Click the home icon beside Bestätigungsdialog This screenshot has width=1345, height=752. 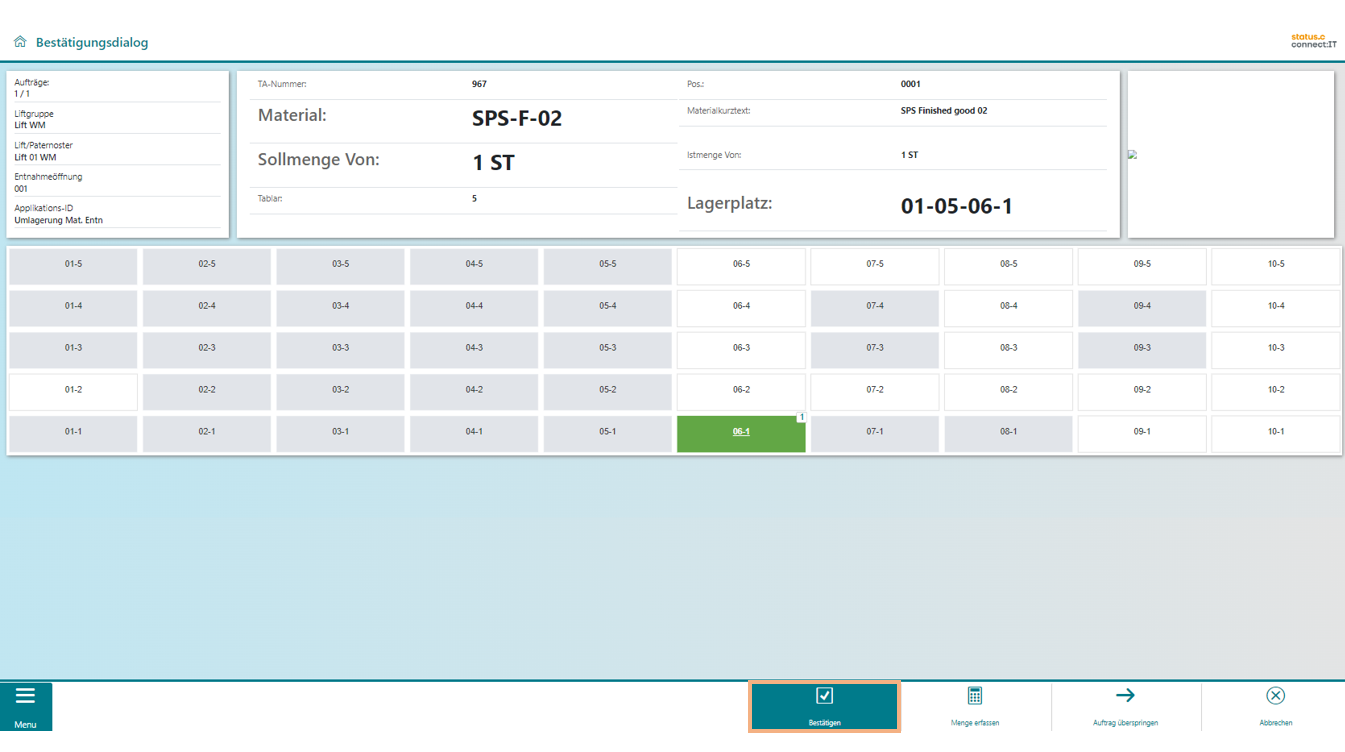click(x=20, y=42)
